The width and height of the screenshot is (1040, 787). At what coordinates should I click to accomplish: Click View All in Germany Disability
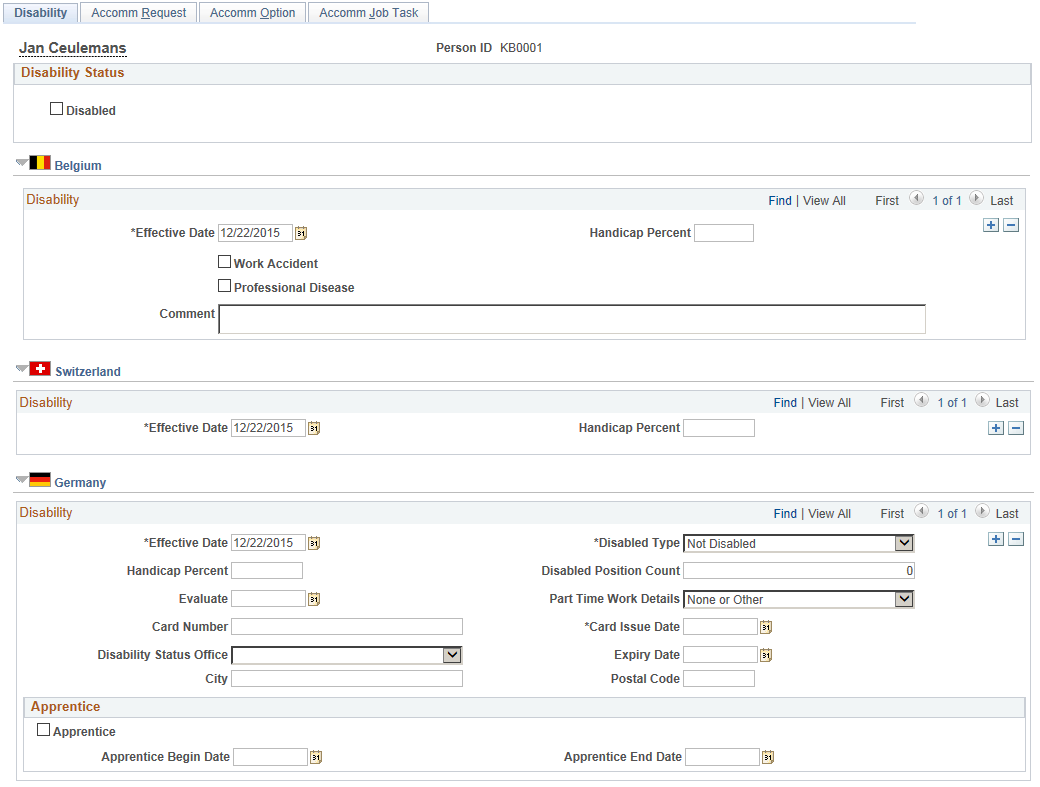click(829, 514)
